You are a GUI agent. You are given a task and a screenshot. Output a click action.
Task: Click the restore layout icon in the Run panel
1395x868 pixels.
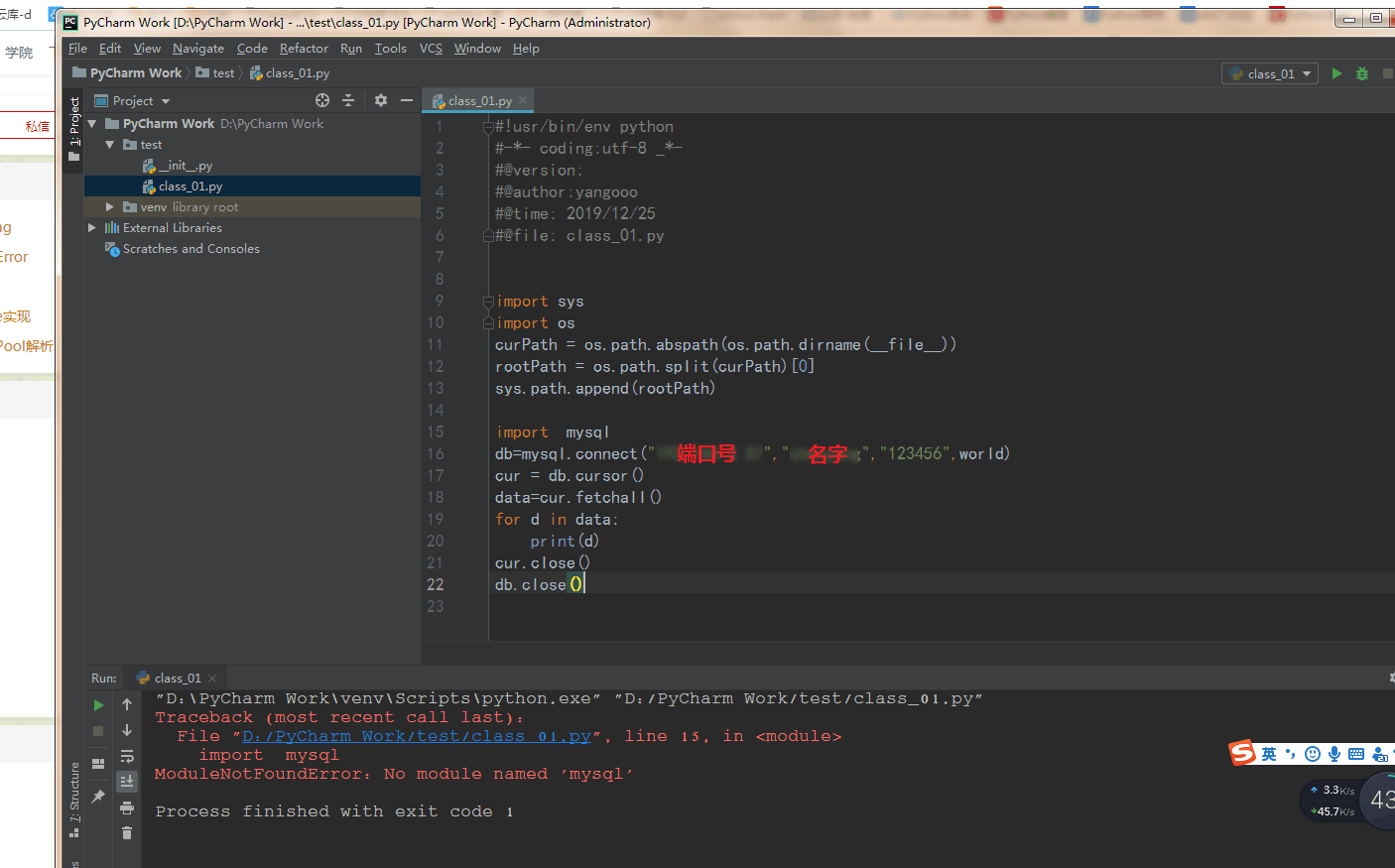coord(98,764)
